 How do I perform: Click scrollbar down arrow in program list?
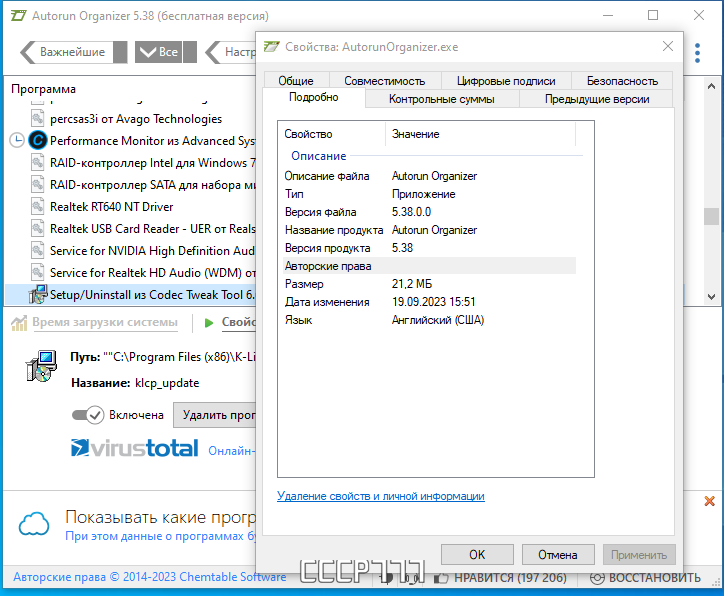711,296
